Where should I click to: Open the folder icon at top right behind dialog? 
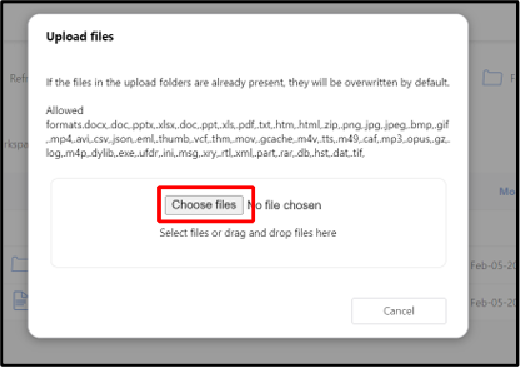(492, 78)
